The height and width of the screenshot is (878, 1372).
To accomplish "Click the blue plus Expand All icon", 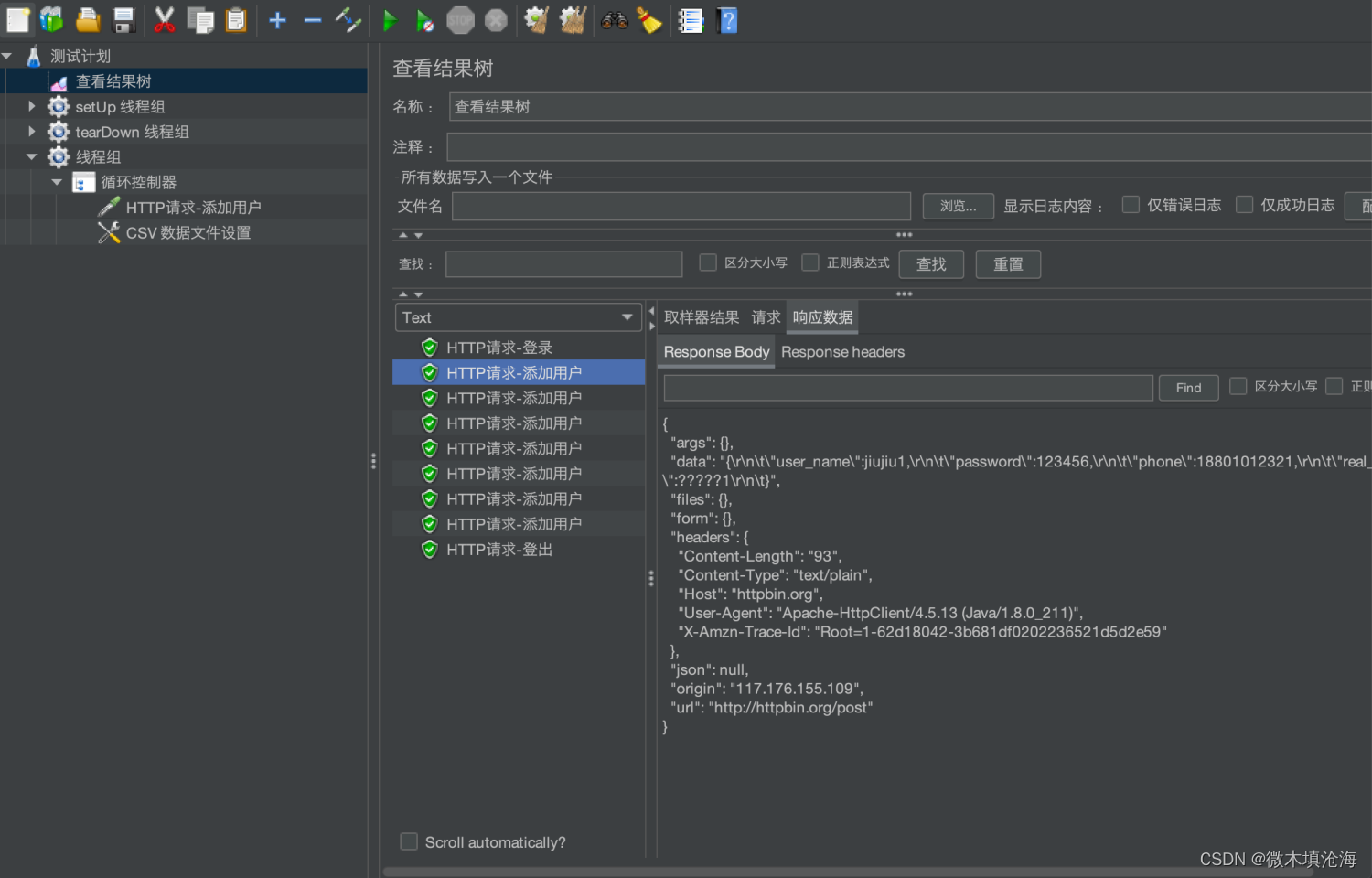I will pos(278,20).
